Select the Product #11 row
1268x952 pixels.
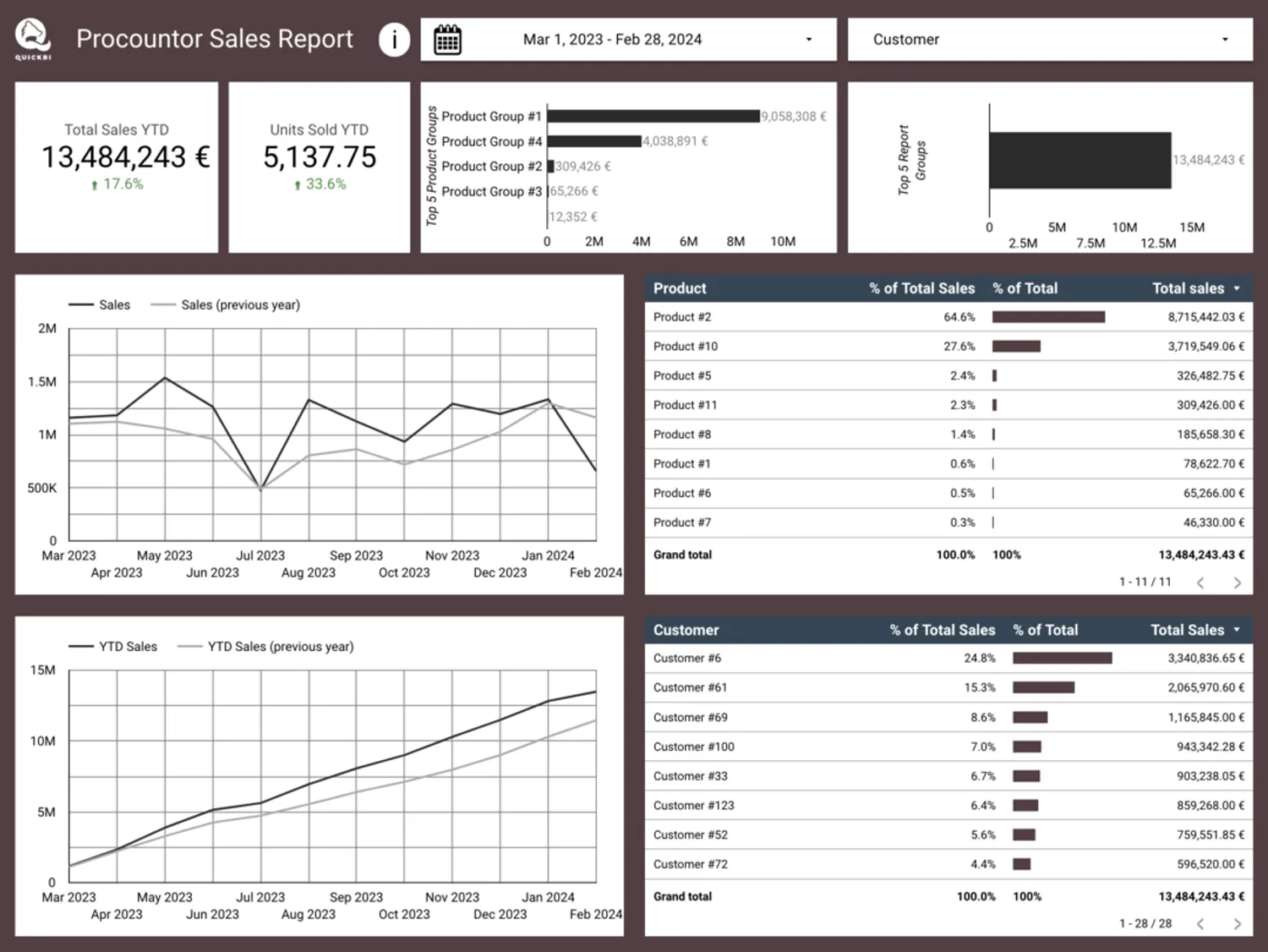tap(948, 405)
